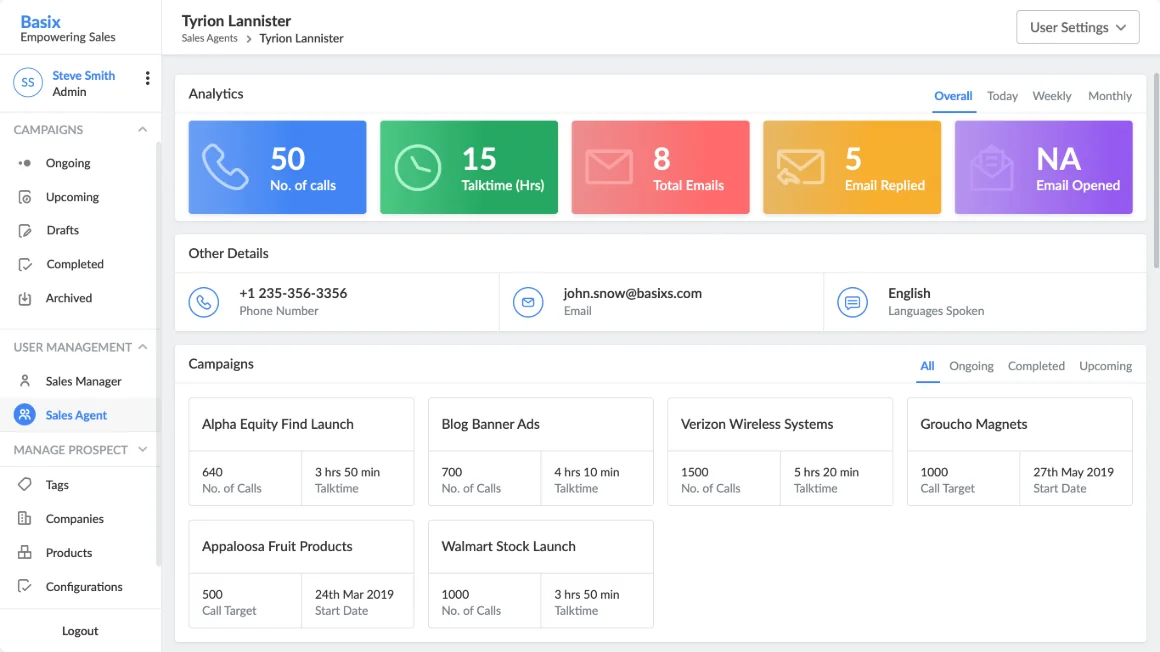Click the Configurations icon
Viewport: 1160px width, 652px height.
(x=24, y=587)
